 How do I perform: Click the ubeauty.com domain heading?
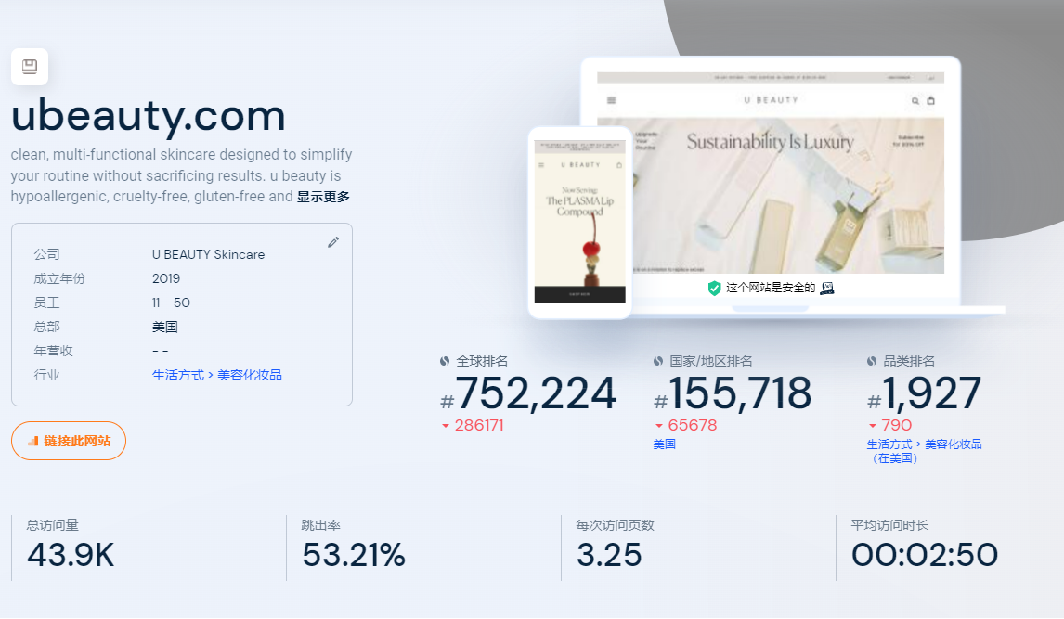[x=148, y=115]
